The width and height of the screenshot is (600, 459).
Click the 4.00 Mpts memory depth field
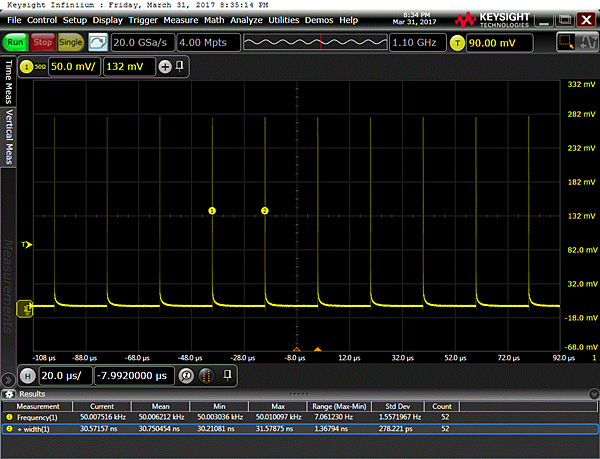tap(209, 42)
